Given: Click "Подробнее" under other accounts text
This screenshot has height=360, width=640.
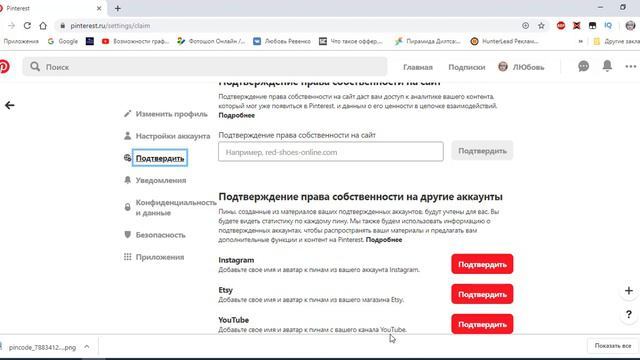Looking at the screenshot, I should coord(384,240).
